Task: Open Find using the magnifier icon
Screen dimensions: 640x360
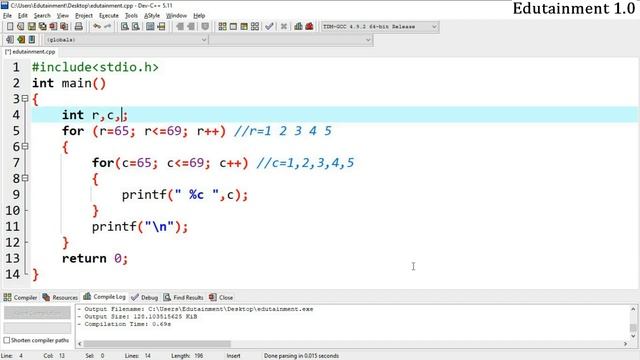Action: [125, 27]
